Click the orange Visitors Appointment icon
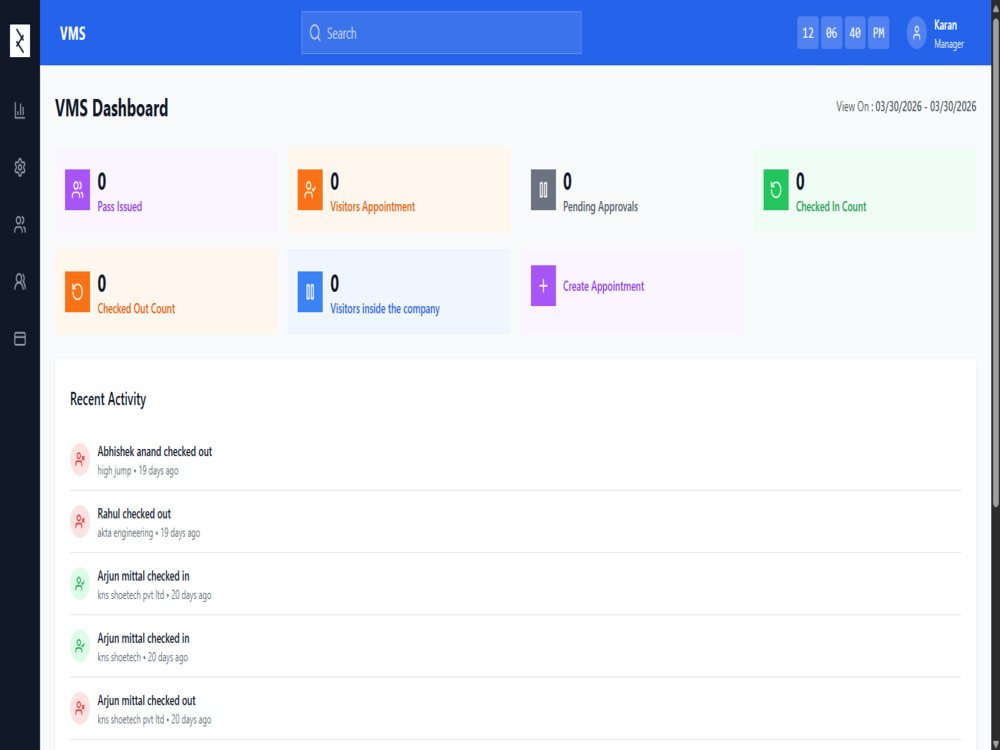The width and height of the screenshot is (1000, 750). (310, 190)
